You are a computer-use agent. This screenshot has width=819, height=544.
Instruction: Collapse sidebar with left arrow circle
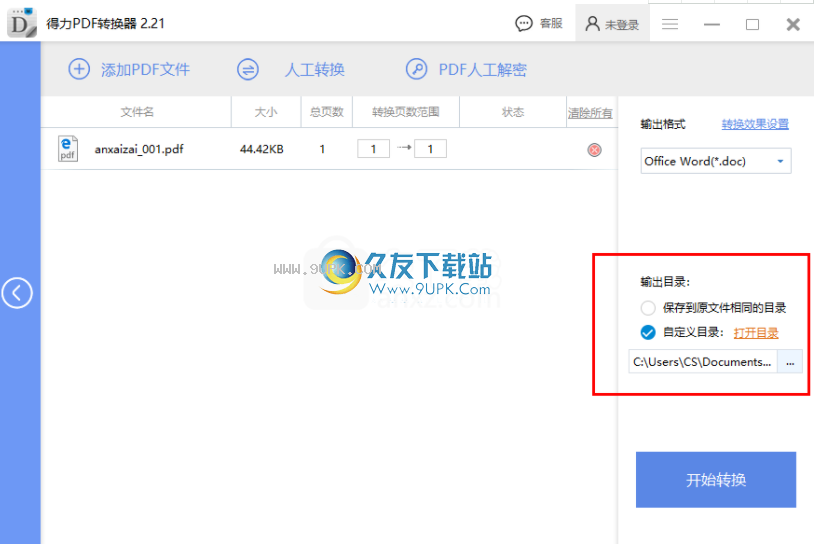(17, 293)
